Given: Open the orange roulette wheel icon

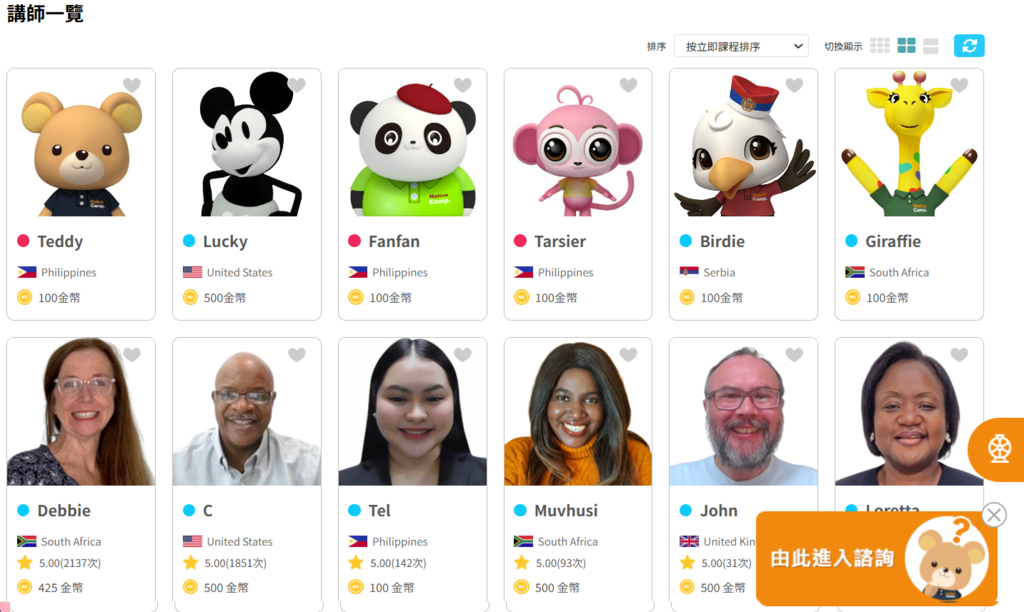Looking at the screenshot, I should (998, 449).
